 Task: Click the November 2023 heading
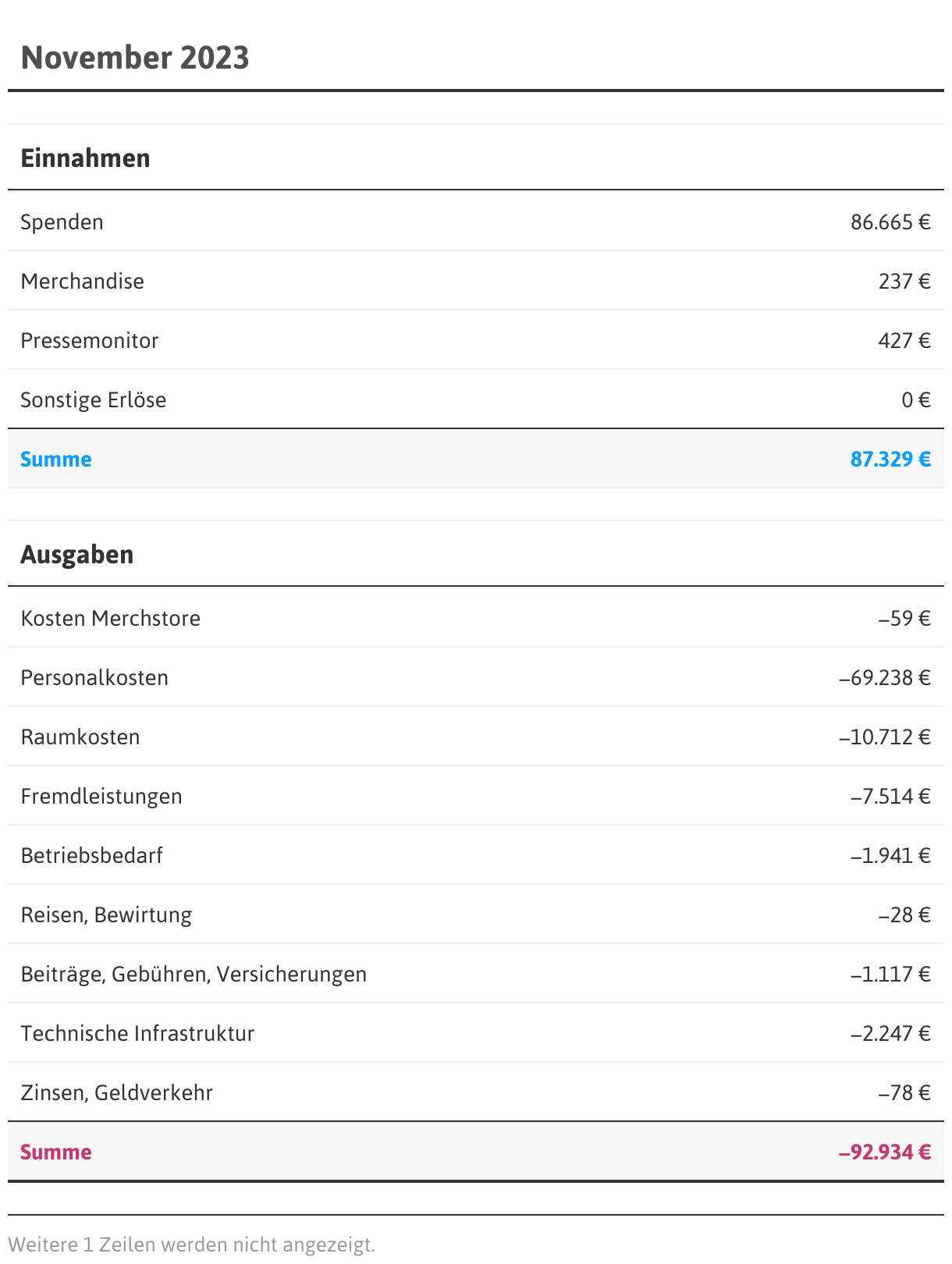coord(135,58)
